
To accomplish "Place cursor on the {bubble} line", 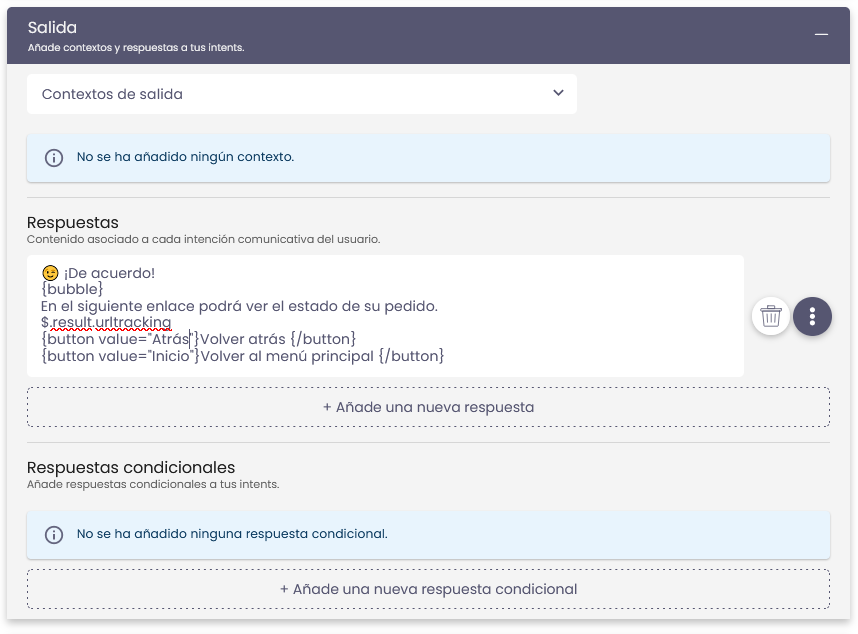I will pyautogui.click(x=72, y=289).
